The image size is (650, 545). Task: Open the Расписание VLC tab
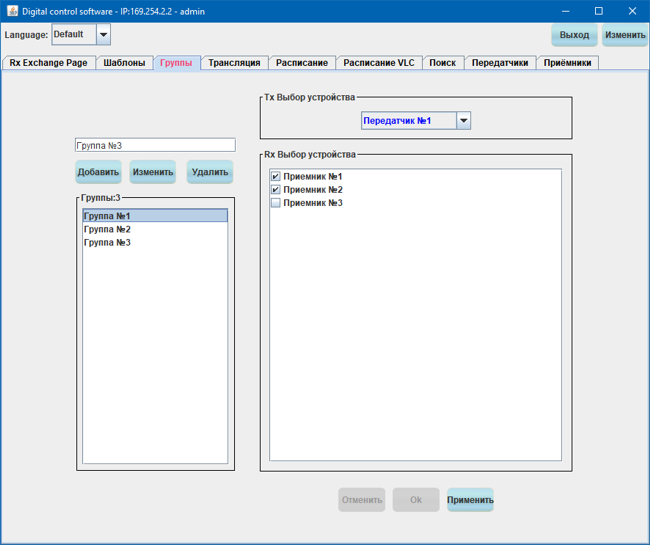378,63
